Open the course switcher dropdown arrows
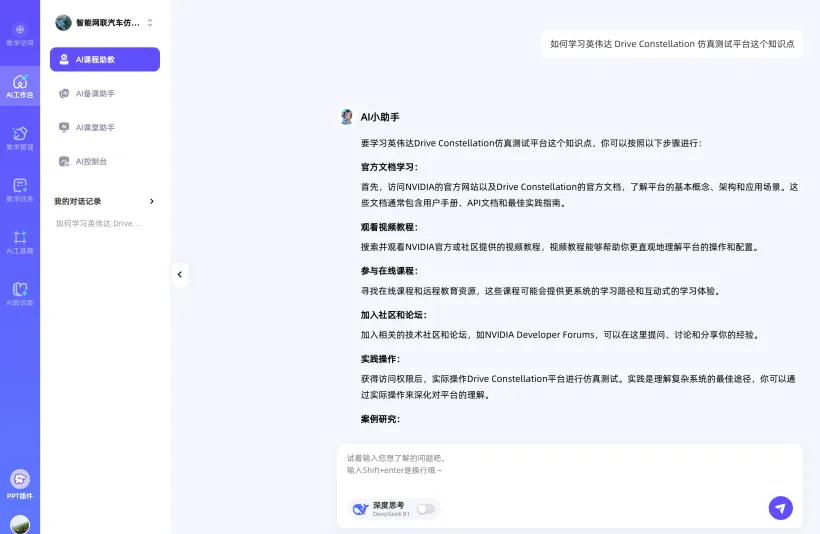 point(150,22)
